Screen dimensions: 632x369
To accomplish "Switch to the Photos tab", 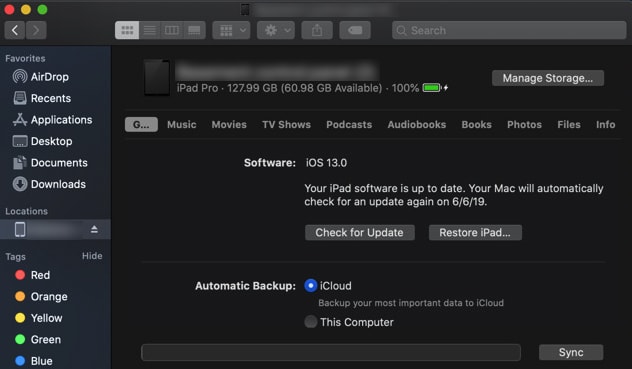I will point(524,124).
